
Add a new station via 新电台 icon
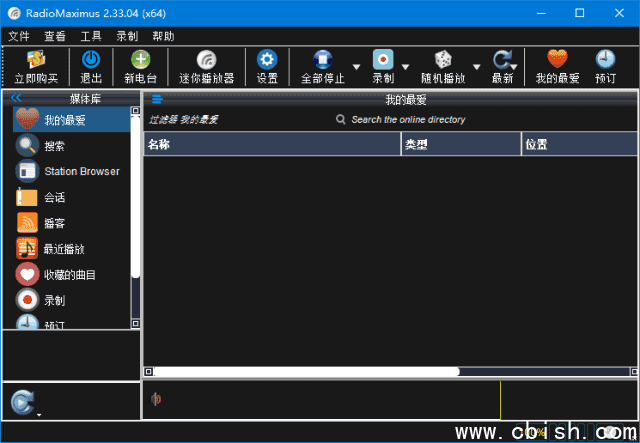click(140, 60)
